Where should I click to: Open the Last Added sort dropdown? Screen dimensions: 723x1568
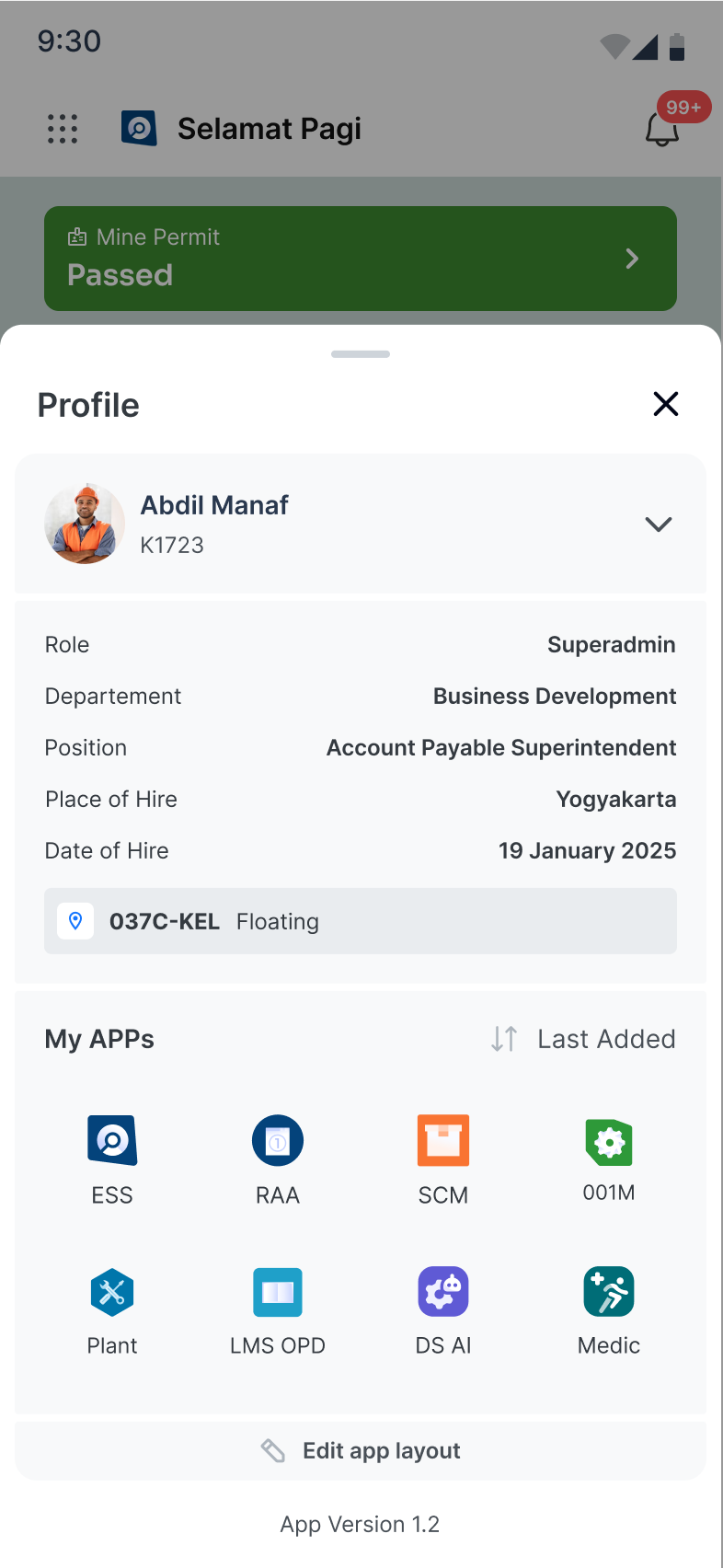click(x=583, y=1039)
